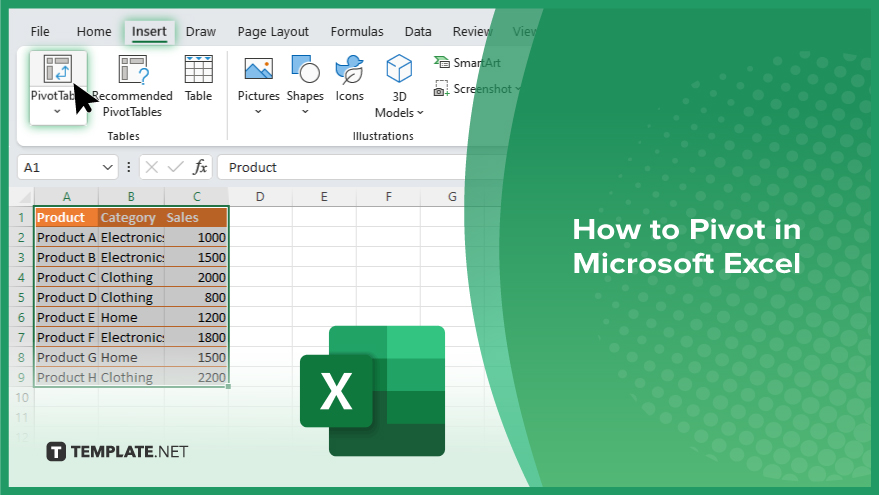Cancel formula entry X icon
Viewport: 879px width, 495px height.
pos(151,167)
